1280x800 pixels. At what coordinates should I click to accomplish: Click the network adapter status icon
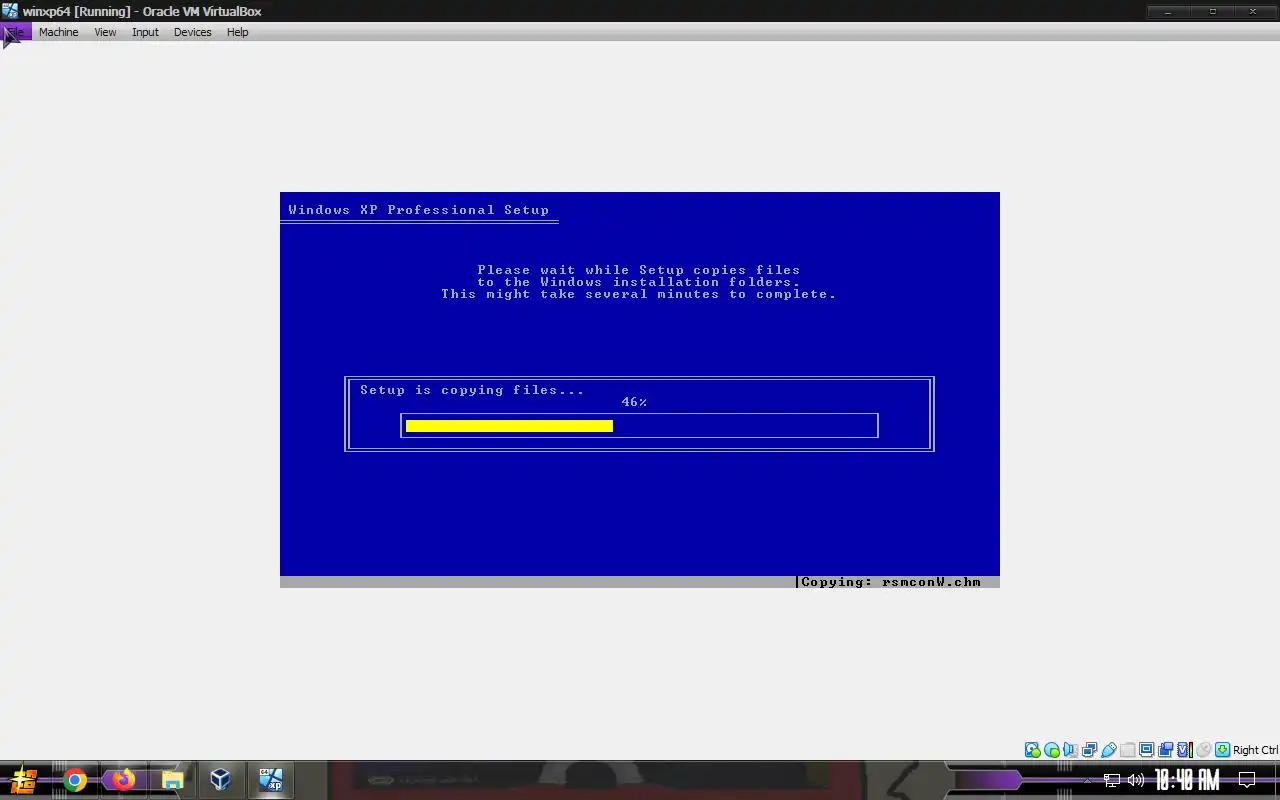[x=1090, y=750]
